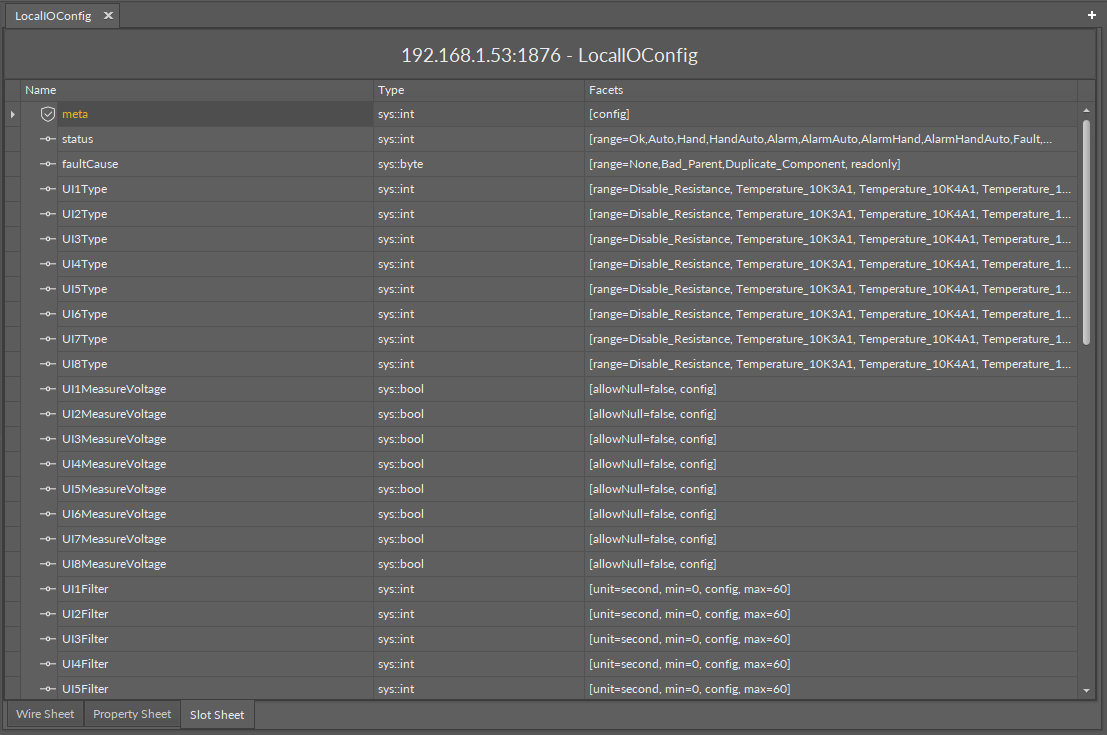Sort by the Type column header
This screenshot has width=1107, height=735.
click(x=391, y=90)
